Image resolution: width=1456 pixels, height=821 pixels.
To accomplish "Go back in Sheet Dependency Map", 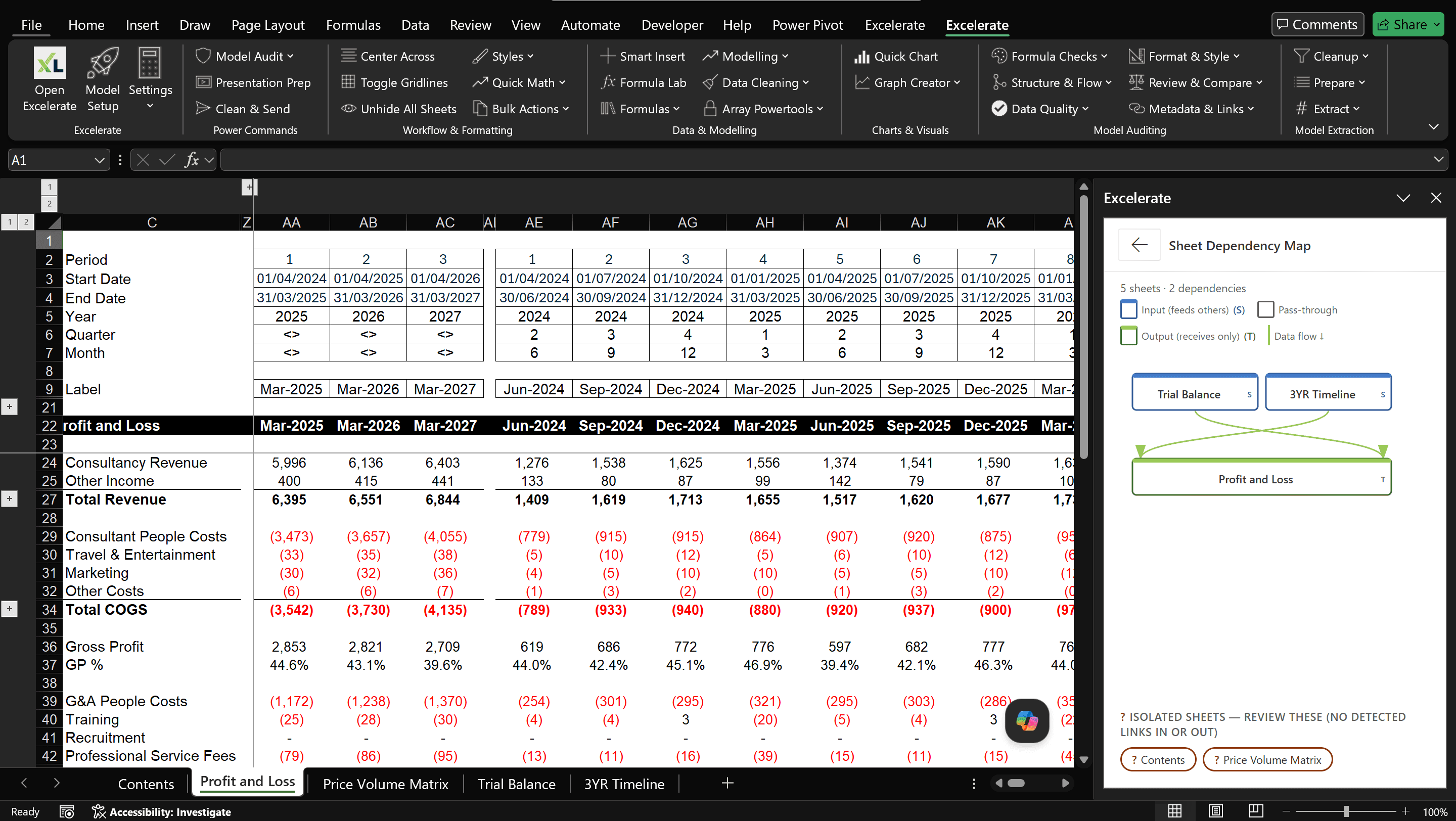I will (1140, 245).
